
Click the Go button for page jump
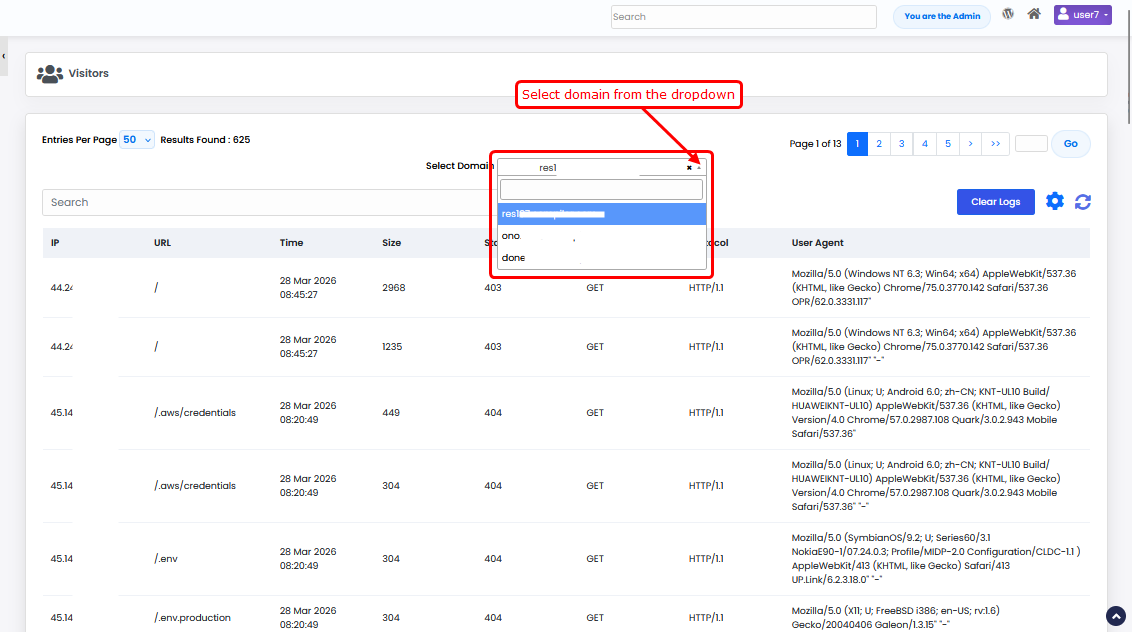(1070, 144)
